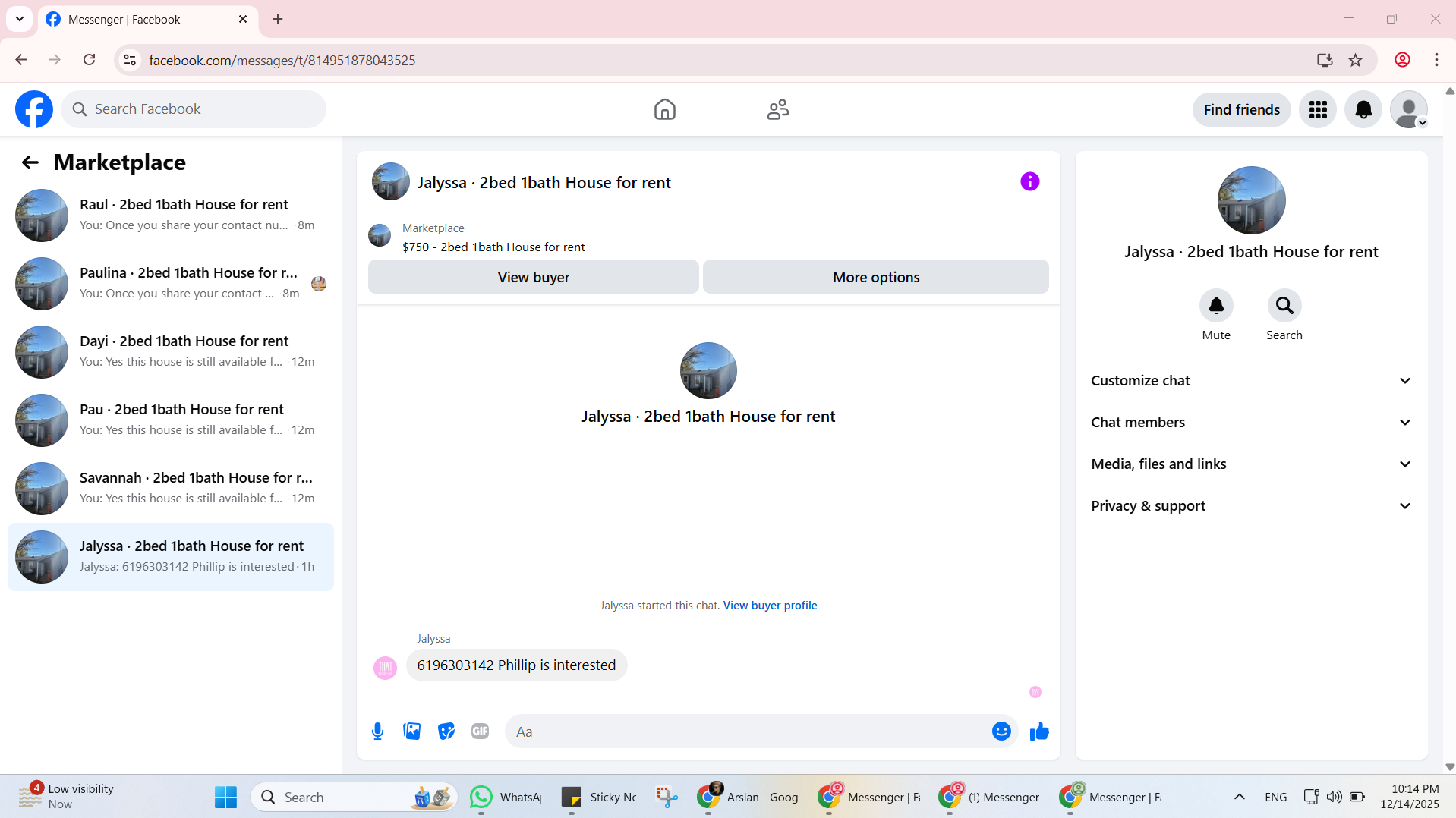The image size is (1456, 818).
Task: Choose a sticker icon
Action: point(446,731)
